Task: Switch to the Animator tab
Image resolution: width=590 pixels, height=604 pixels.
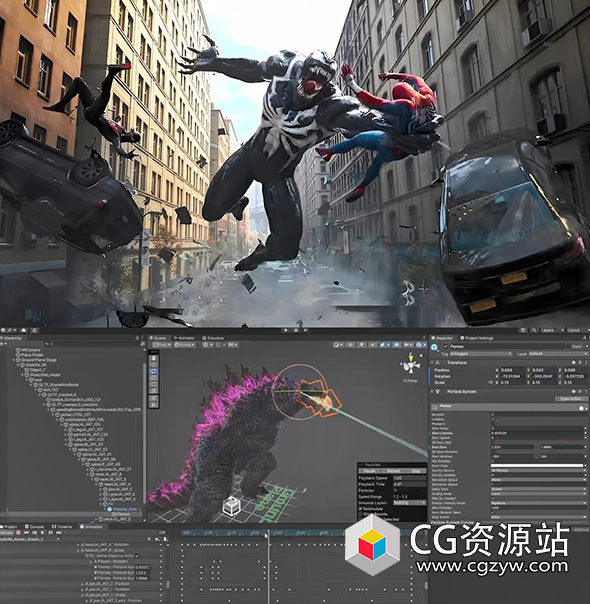Action: [x=184, y=338]
